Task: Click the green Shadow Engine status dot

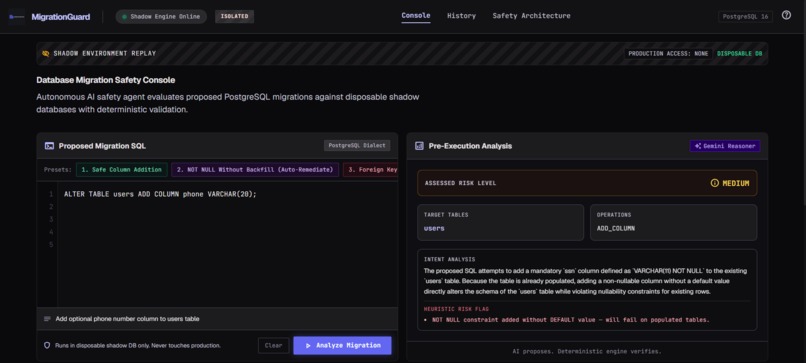Action: point(124,16)
